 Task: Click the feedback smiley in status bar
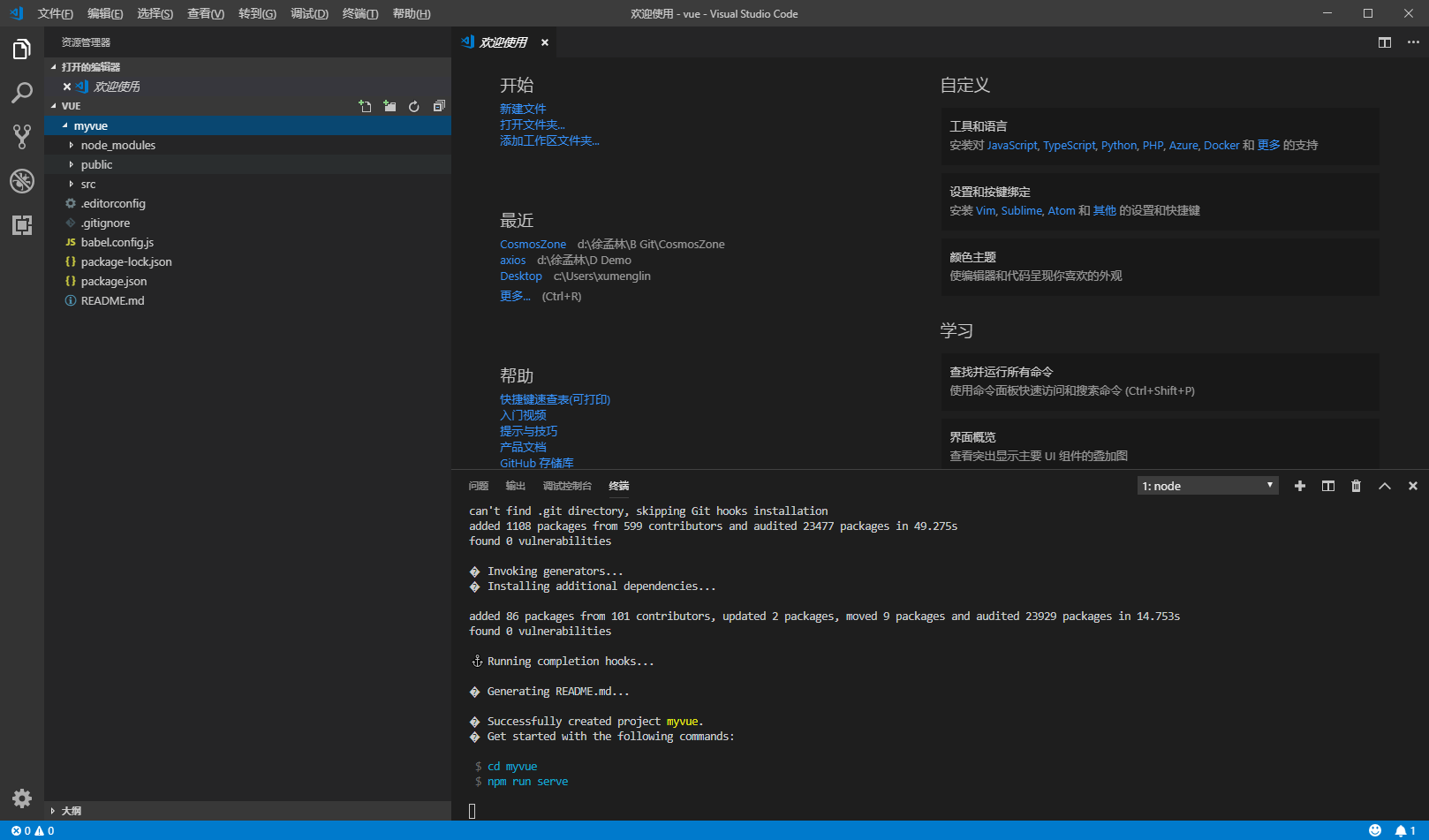(1375, 830)
